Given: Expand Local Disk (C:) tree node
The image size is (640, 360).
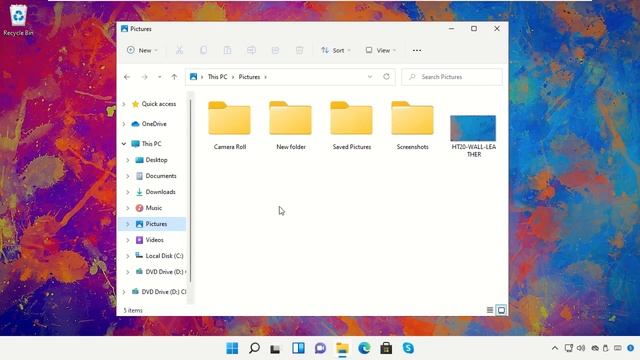Looking at the screenshot, I should [128, 256].
